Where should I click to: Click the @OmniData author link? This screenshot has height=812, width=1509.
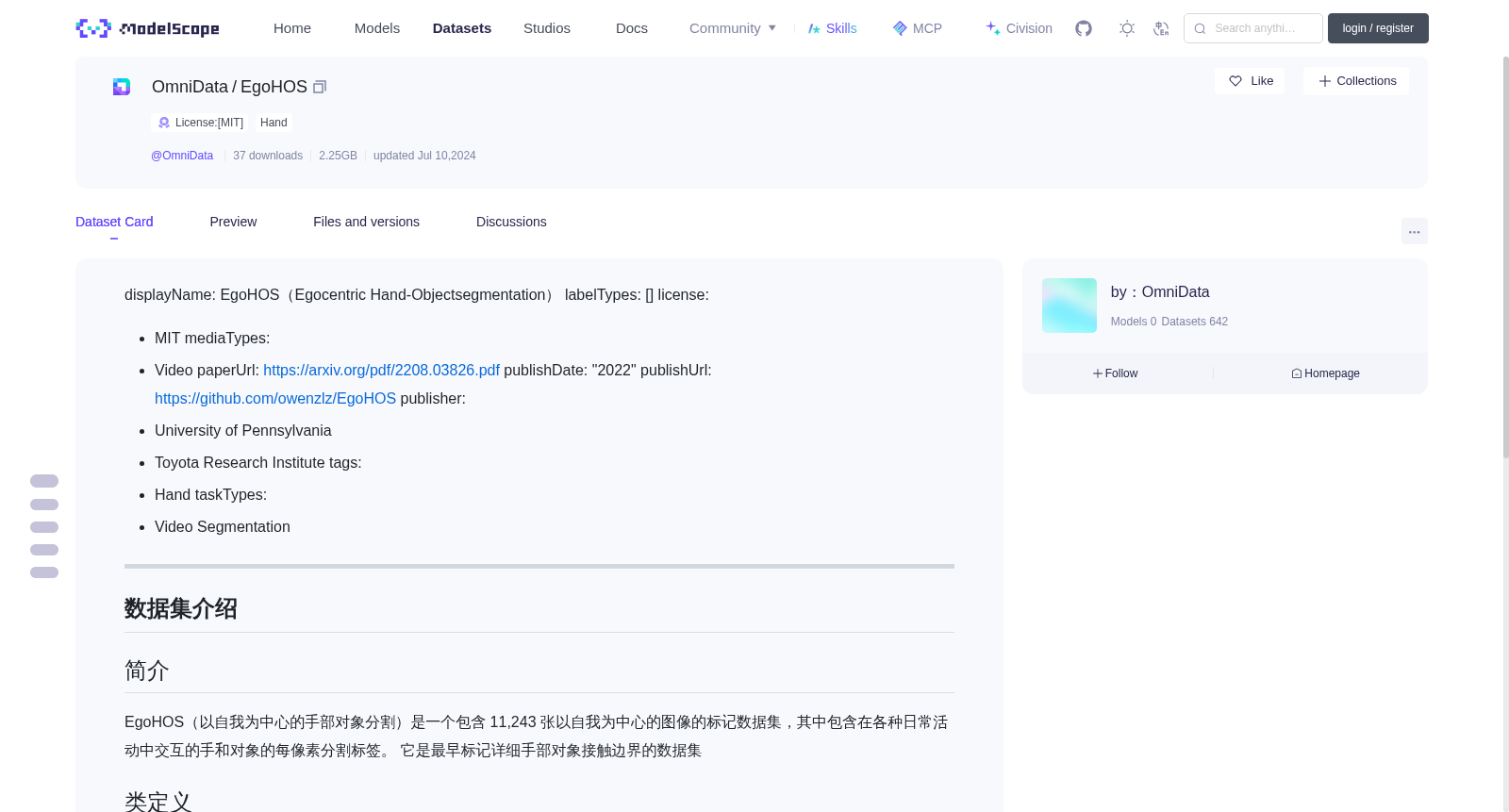(x=182, y=156)
